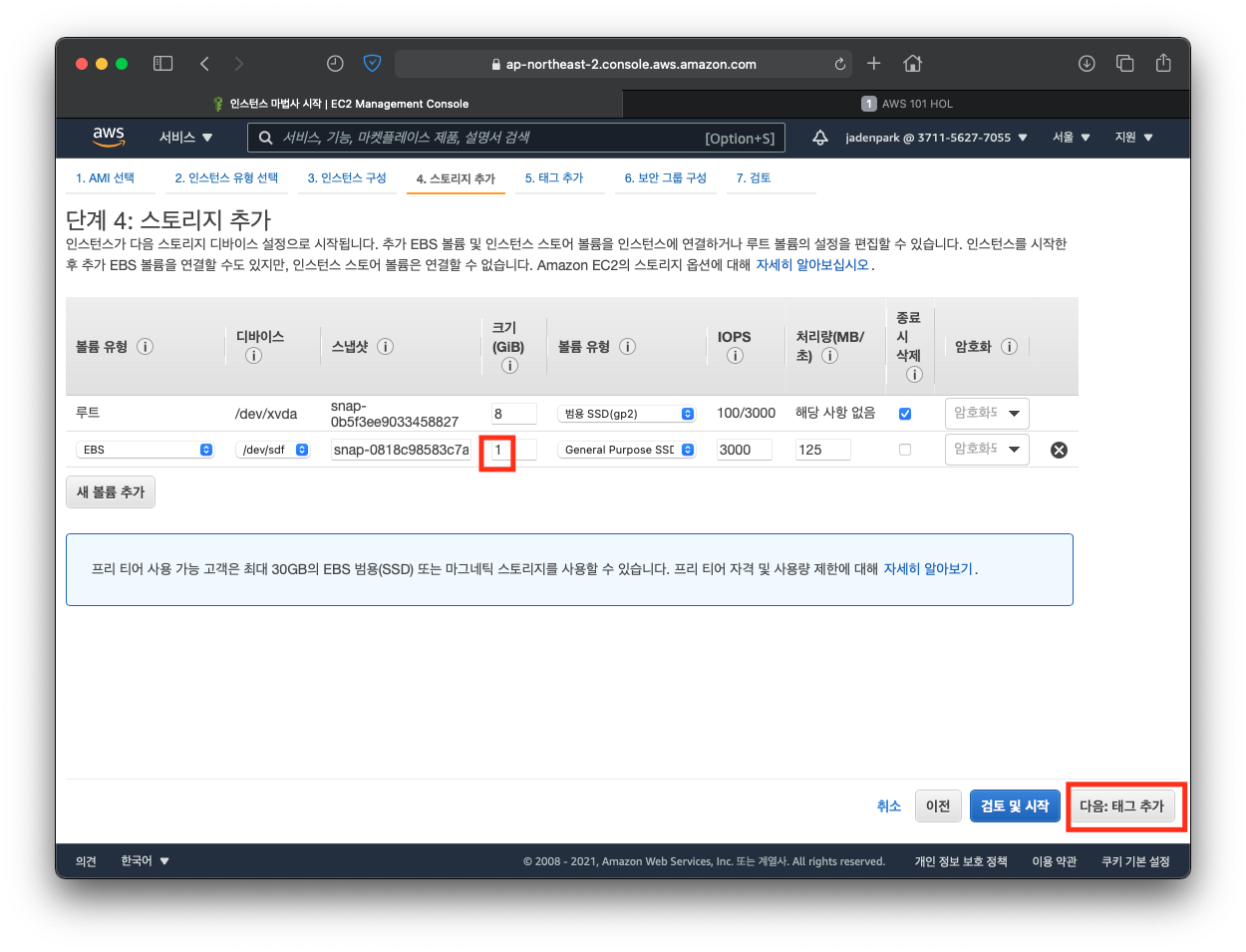Click the privacy shield icon in toolbar
Screen dimensions: 1246x952
tap(372, 64)
